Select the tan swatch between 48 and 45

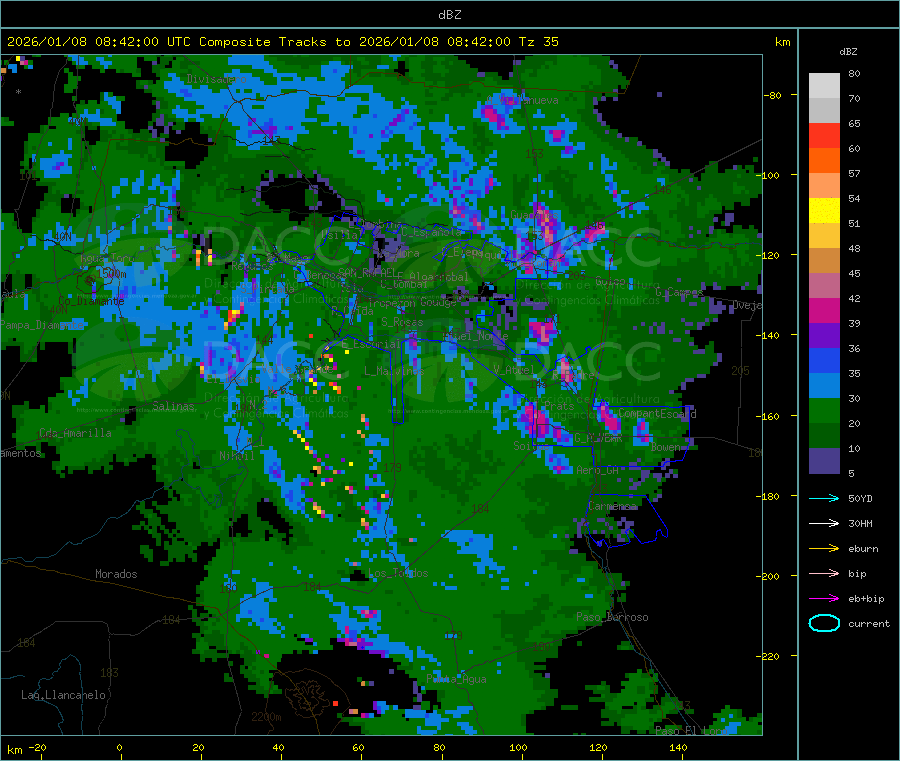coord(824,261)
